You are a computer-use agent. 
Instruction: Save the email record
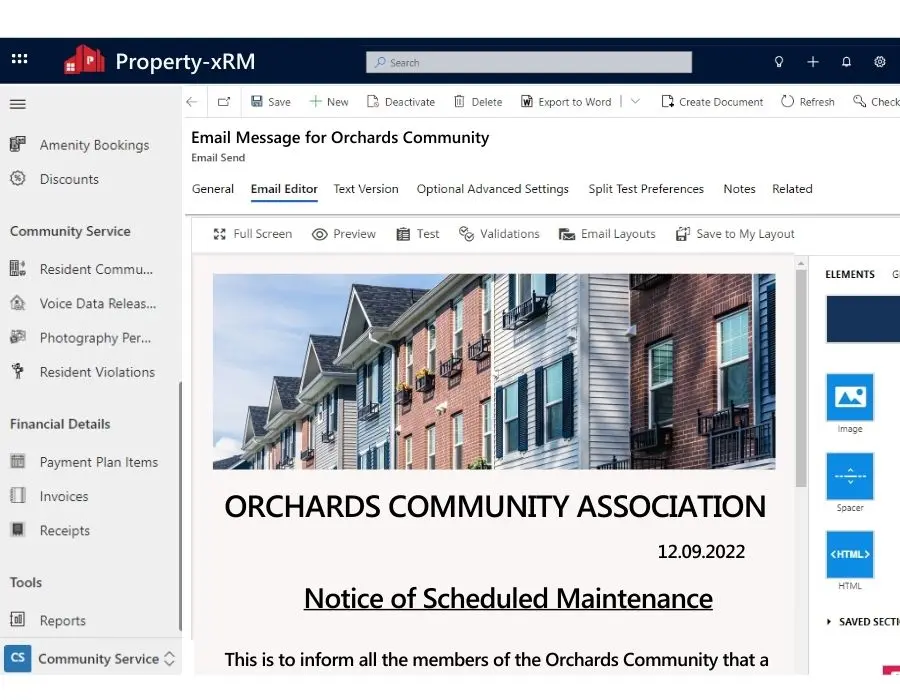click(271, 102)
